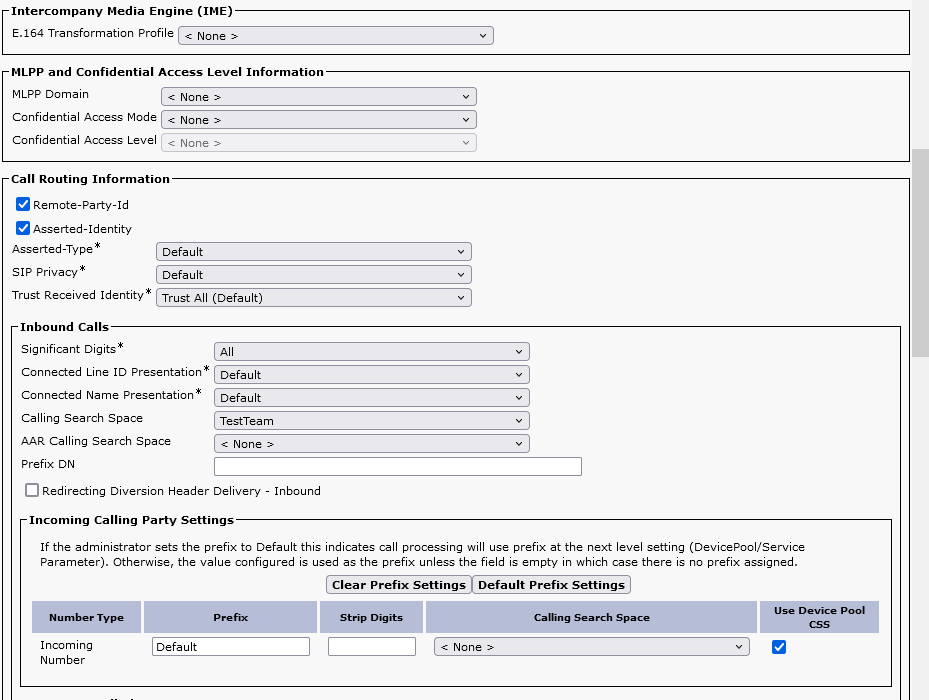
Task: Click the Incoming Number Prefix field
Action: pyautogui.click(x=230, y=647)
